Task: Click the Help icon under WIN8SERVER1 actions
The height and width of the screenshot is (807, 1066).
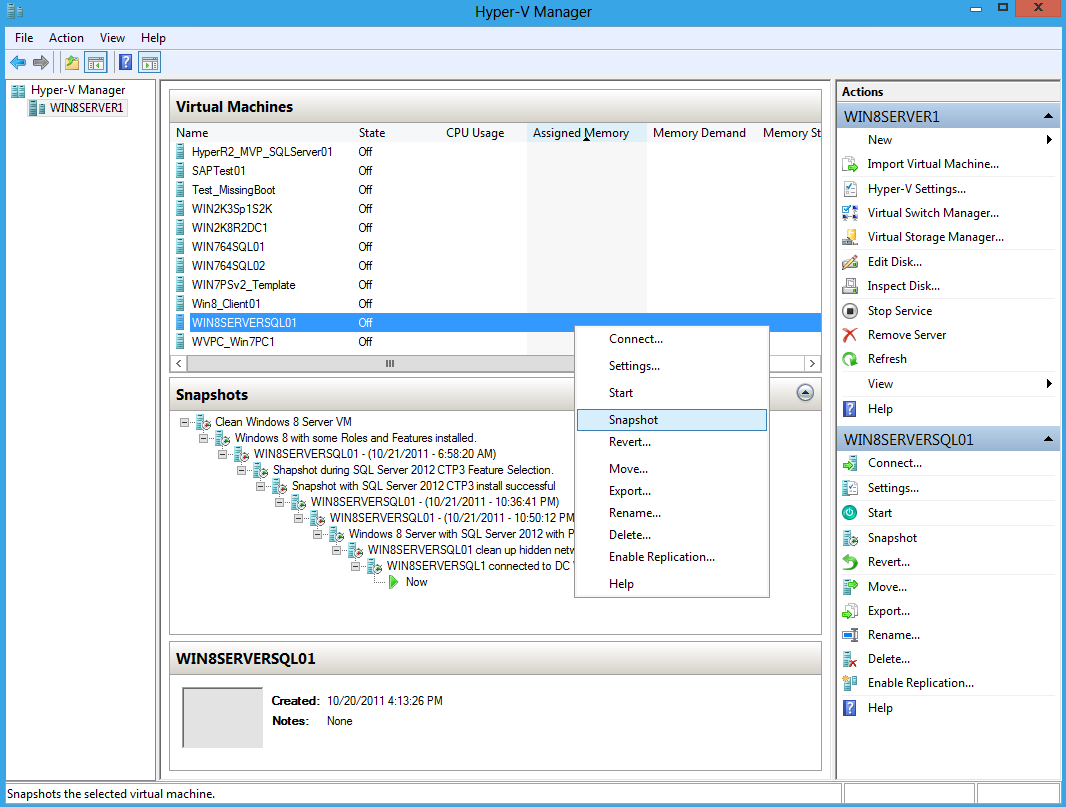Action: (x=850, y=409)
